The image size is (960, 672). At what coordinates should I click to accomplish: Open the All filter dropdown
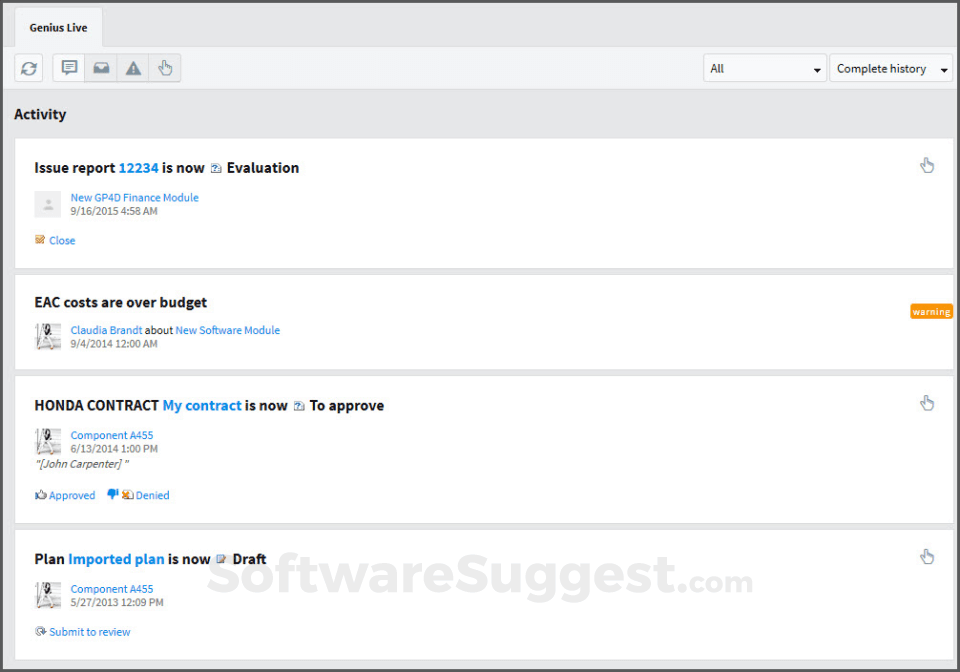tap(763, 68)
